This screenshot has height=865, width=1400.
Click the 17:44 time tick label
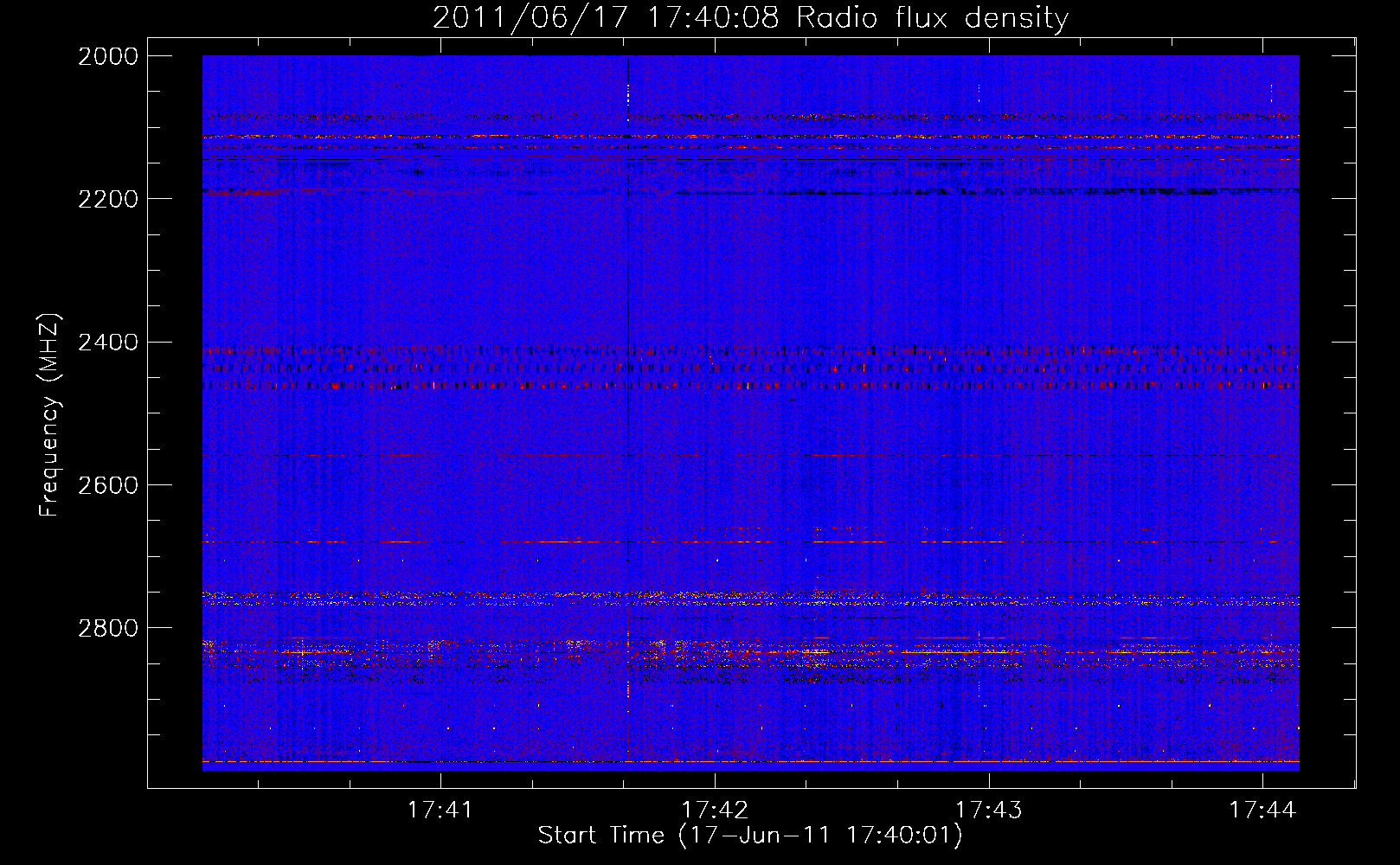[1262, 810]
